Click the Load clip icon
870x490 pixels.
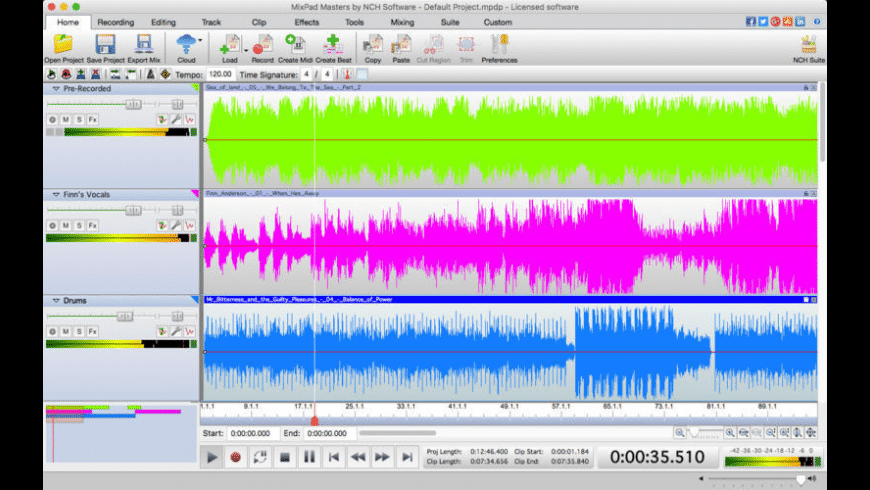point(230,48)
